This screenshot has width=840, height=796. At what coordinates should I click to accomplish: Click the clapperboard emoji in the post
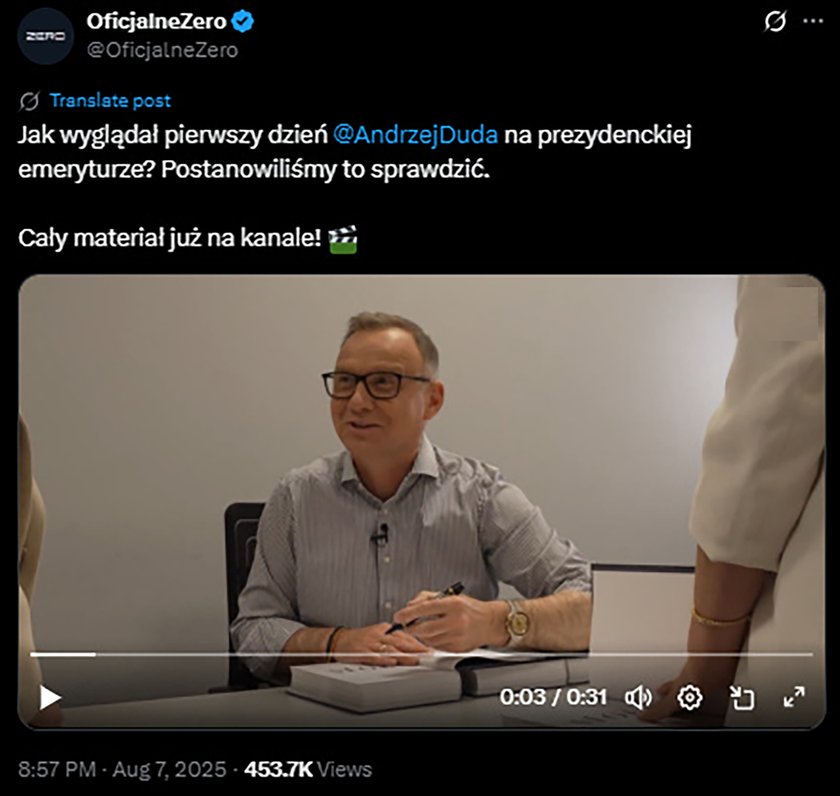pos(343,239)
